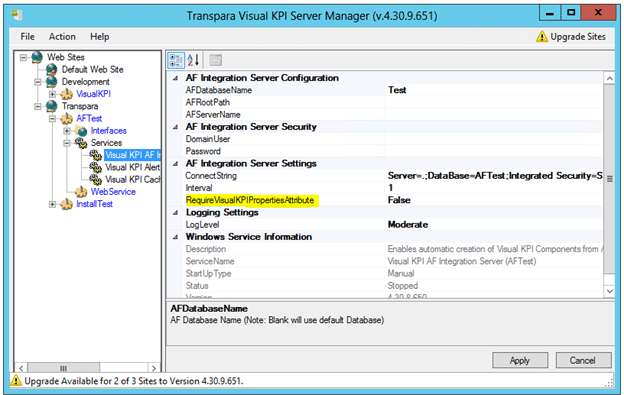624x395 pixels.
Task: Click the Categorized view toolbar icon
Action: pyautogui.click(x=176, y=60)
